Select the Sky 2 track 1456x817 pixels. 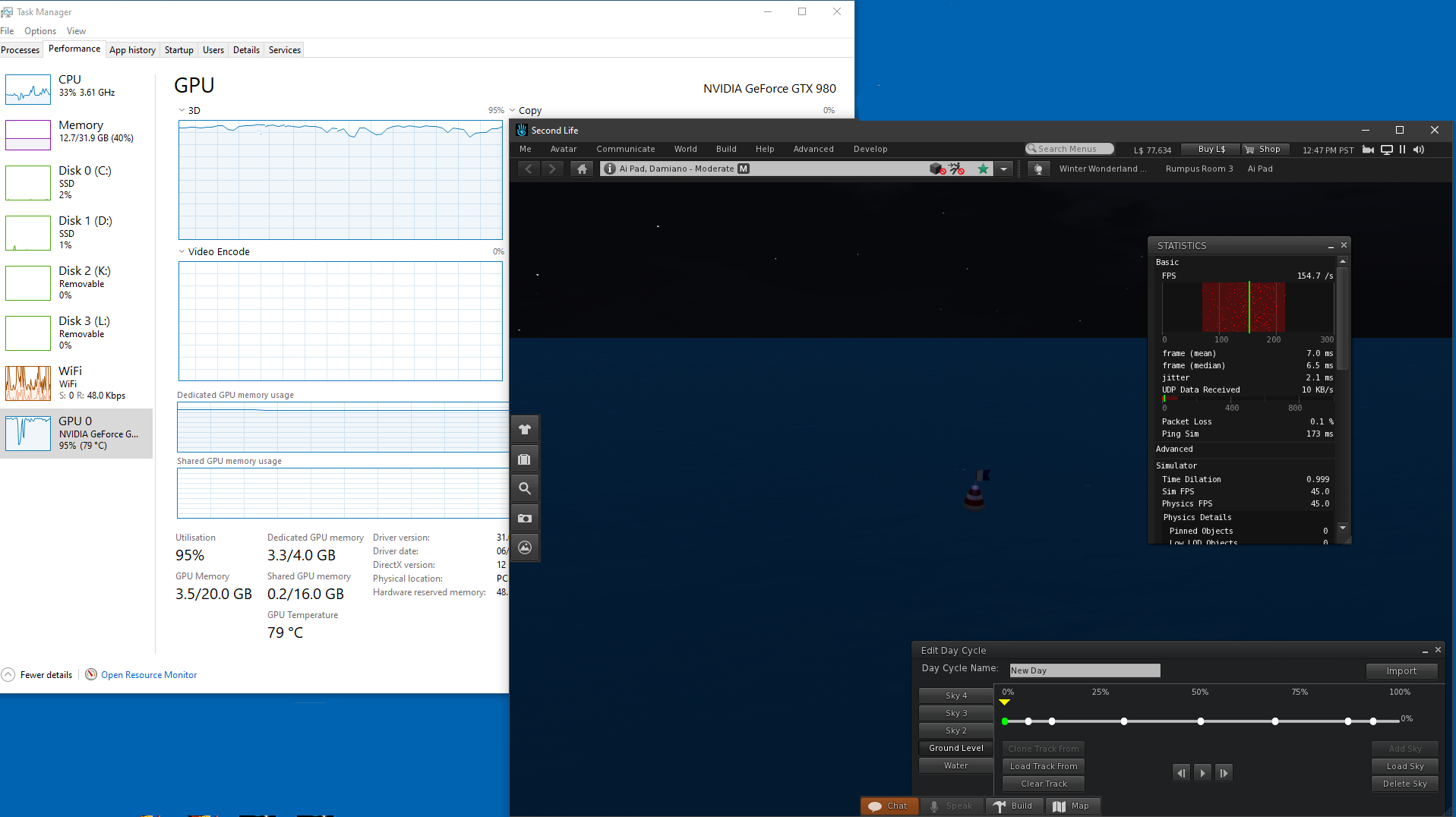pyautogui.click(x=956, y=730)
